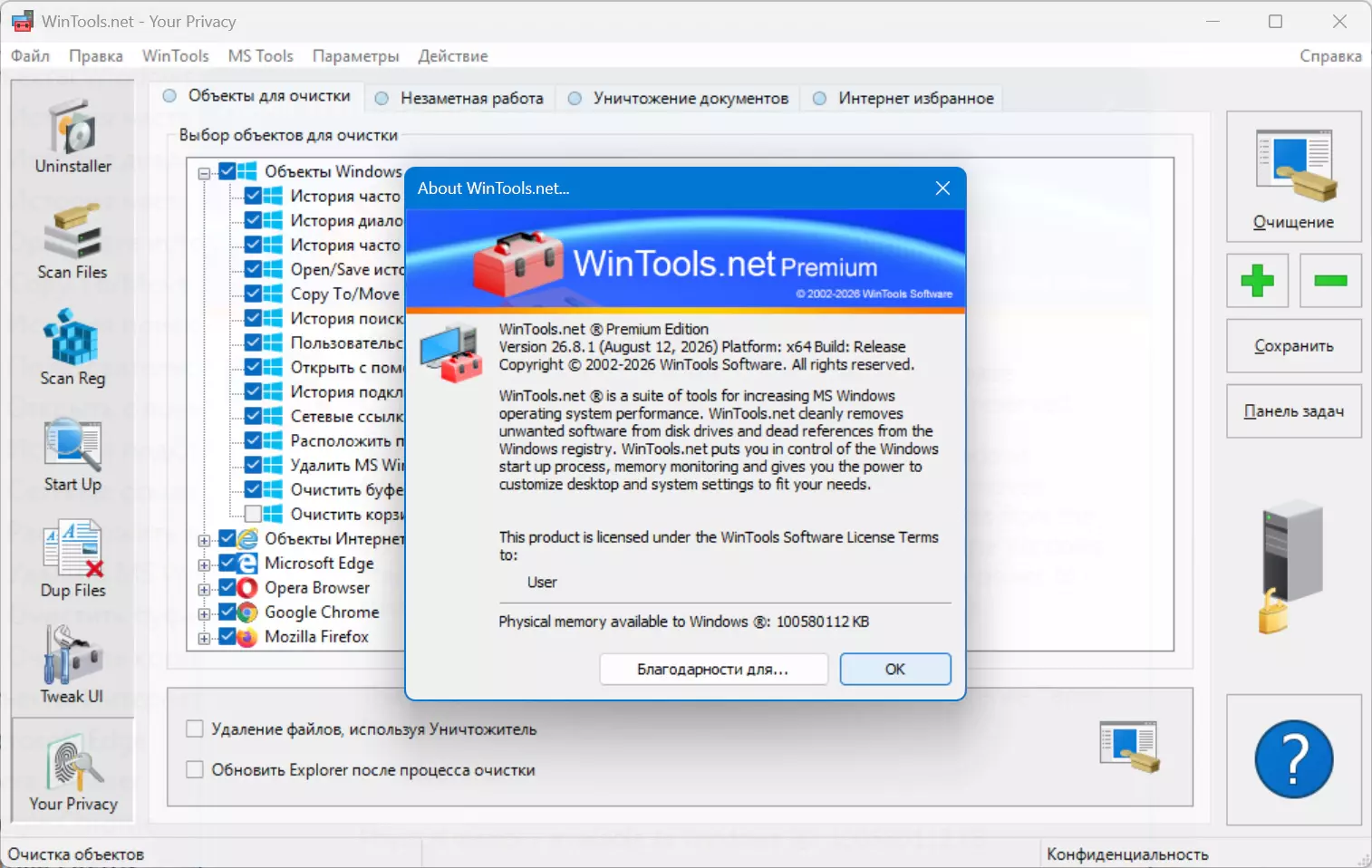Click the Благодарности для... button
The width and height of the screenshot is (1372, 868).
[x=713, y=670]
